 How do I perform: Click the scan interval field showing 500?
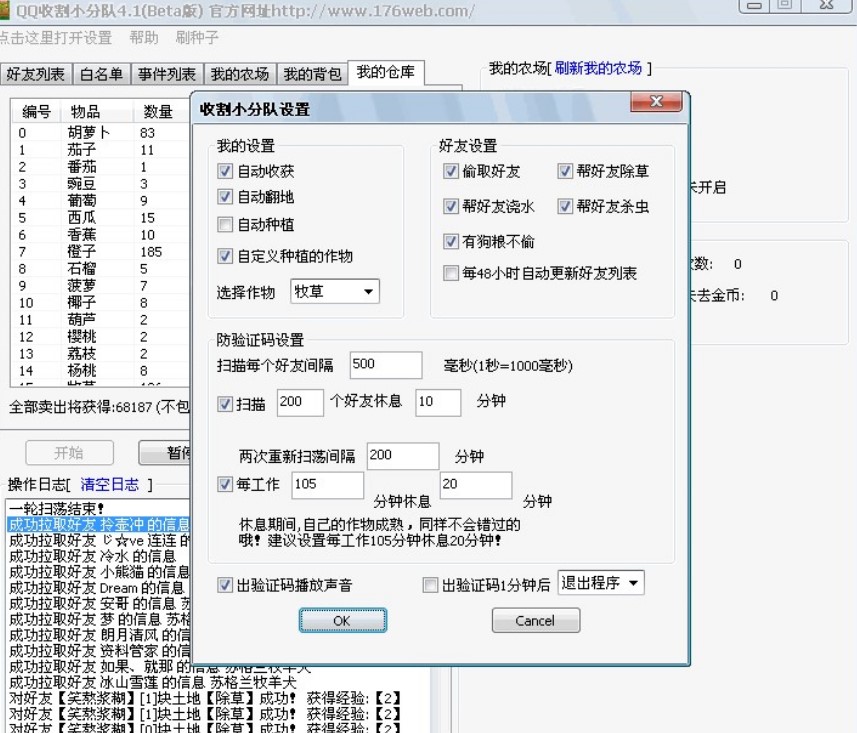click(385, 364)
